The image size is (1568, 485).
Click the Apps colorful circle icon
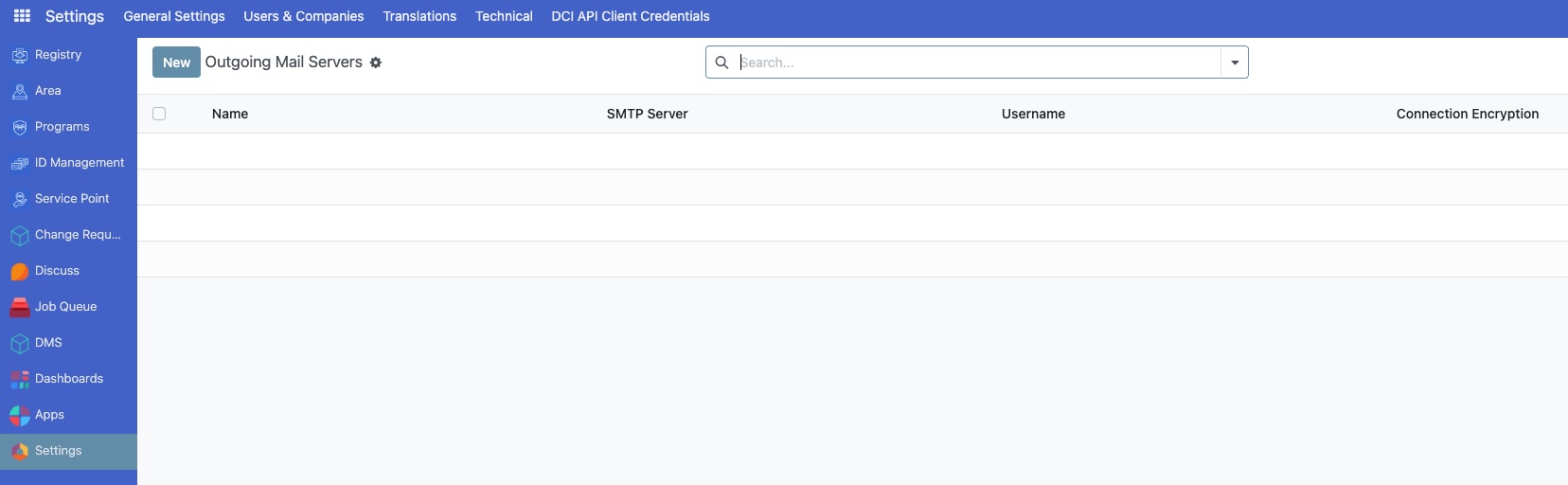click(x=20, y=416)
